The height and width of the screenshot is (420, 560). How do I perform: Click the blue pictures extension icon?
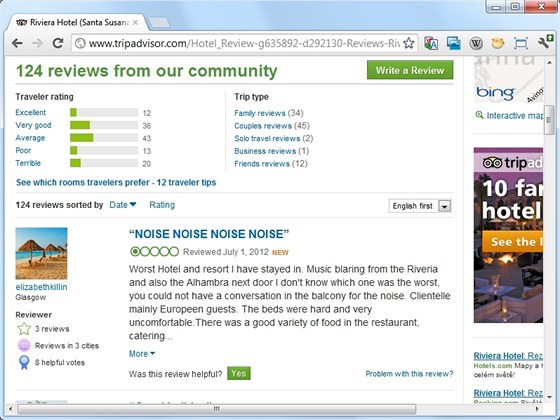454,44
